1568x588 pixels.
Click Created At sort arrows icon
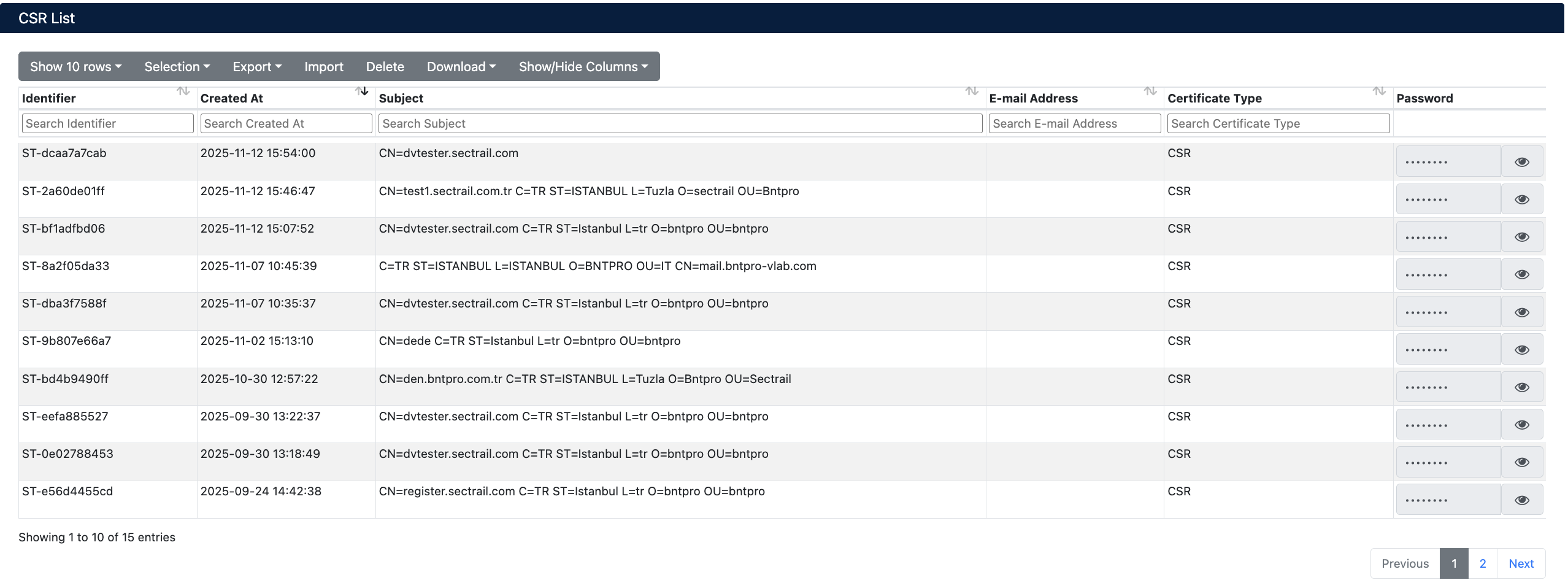361,91
